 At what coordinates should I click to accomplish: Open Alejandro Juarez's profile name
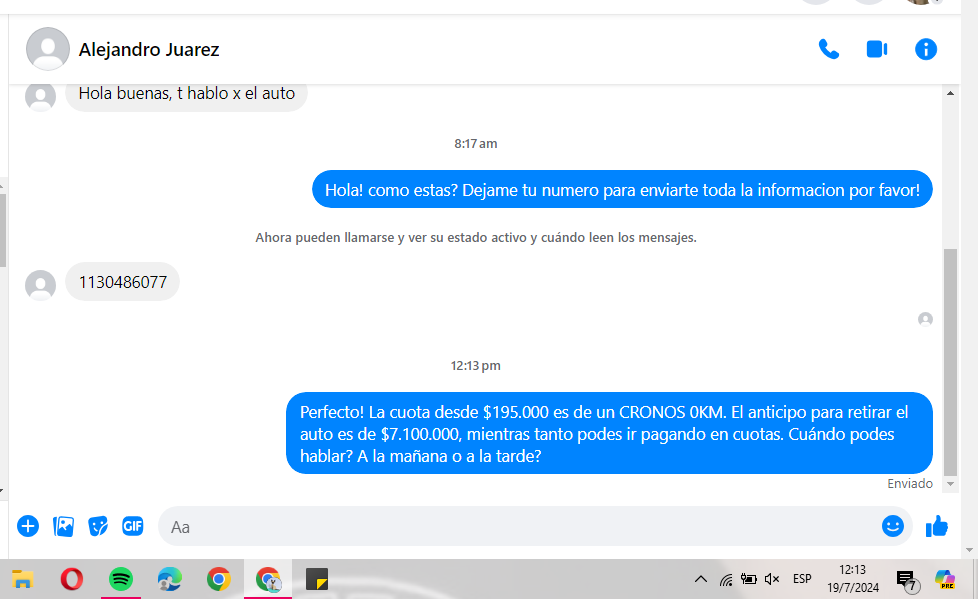pyautogui.click(x=149, y=49)
